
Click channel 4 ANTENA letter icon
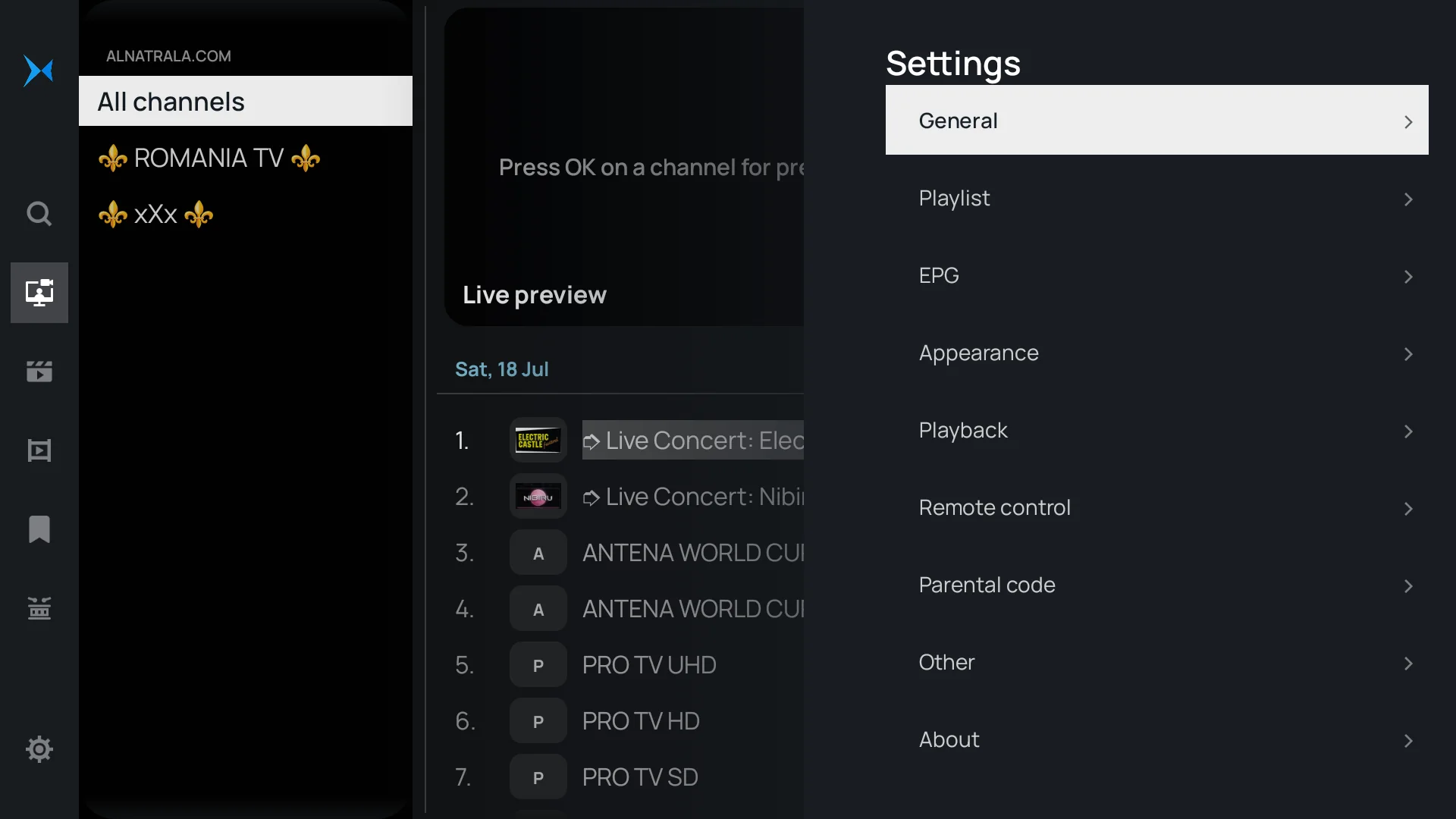(538, 608)
